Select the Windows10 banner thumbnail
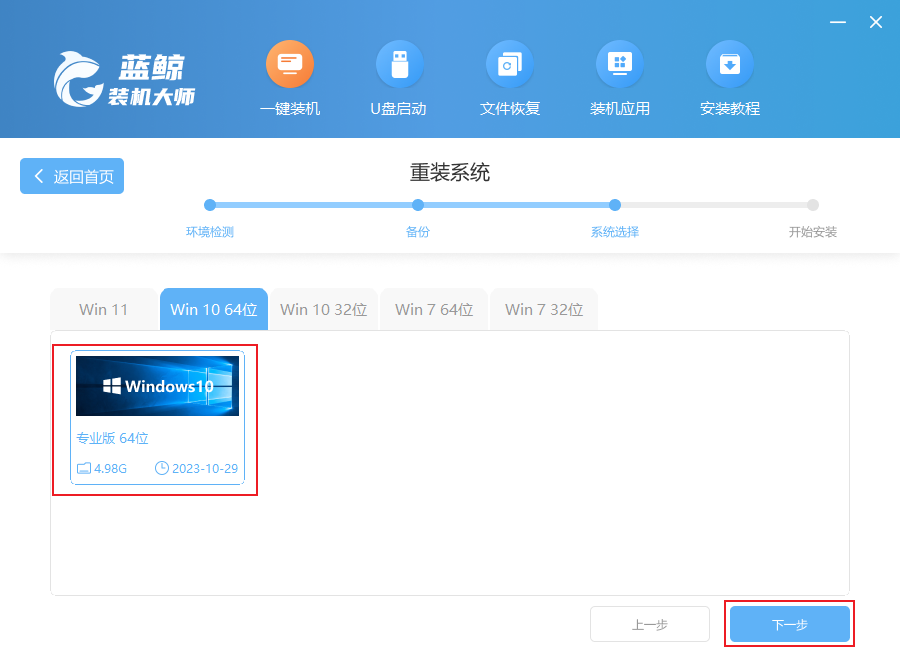The width and height of the screenshot is (900, 650). coord(158,385)
